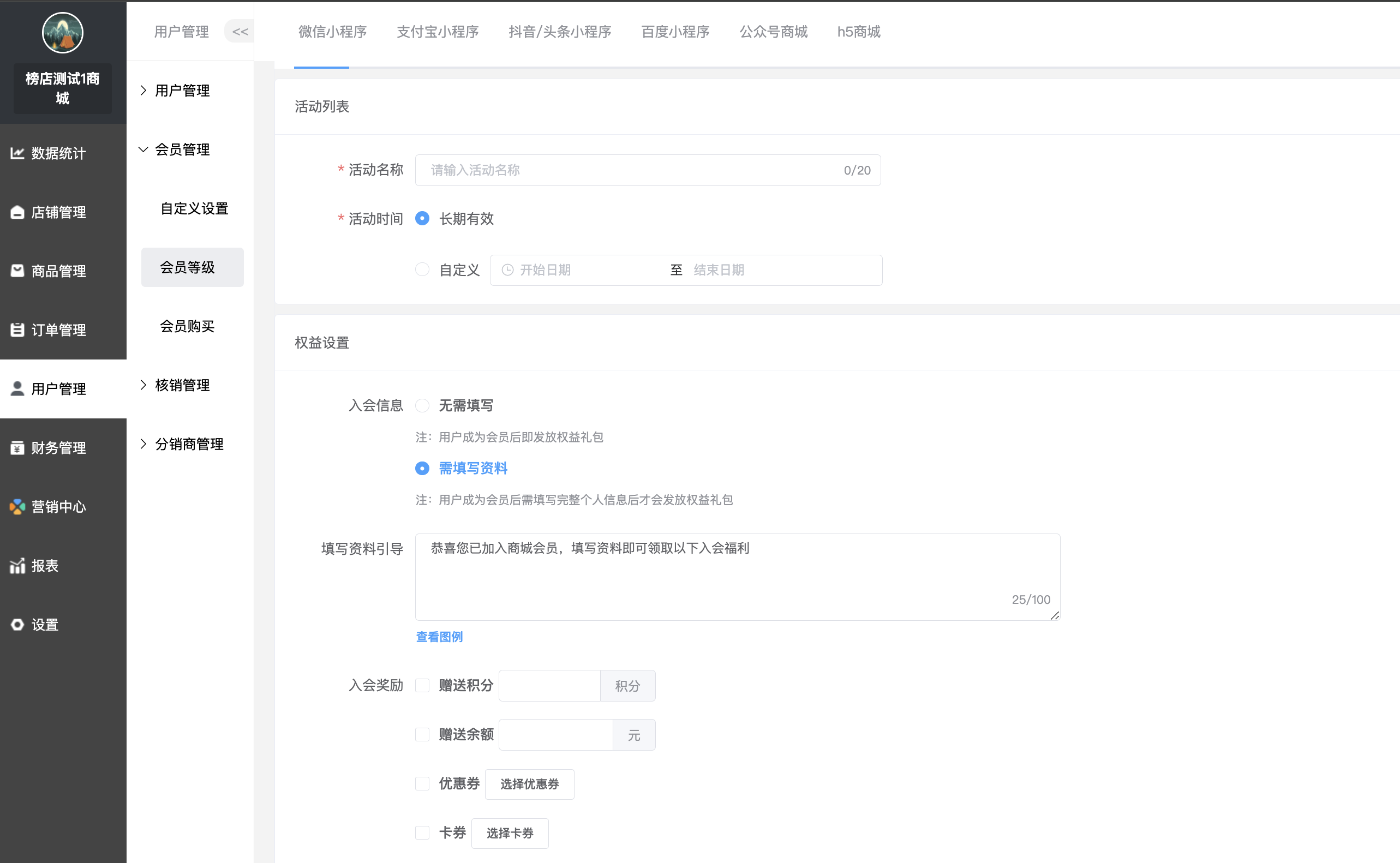Click the 财务管理 yen icon
The image size is (1400, 863).
pyautogui.click(x=17, y=447)
